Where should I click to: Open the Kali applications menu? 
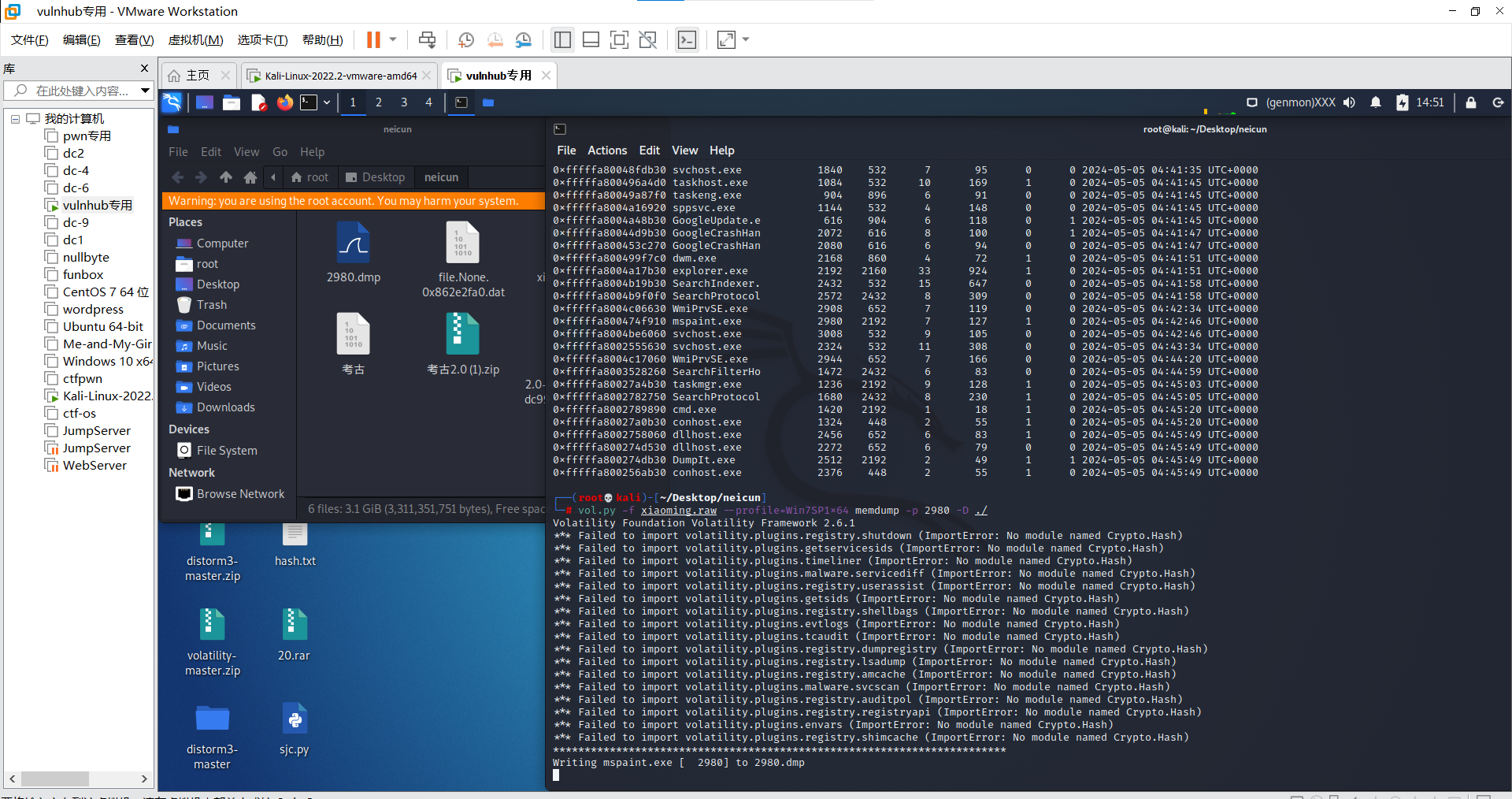pyautogui.click(x=172, y=102)
